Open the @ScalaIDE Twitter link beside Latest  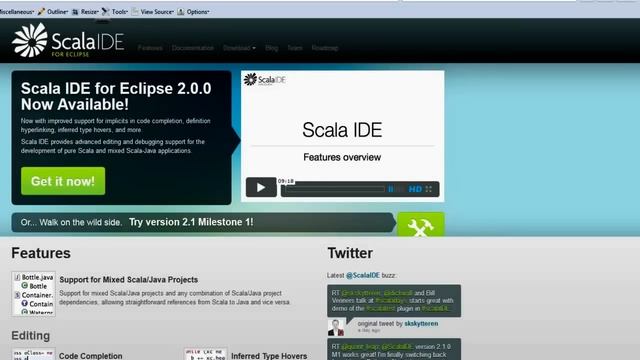[363, 275]
